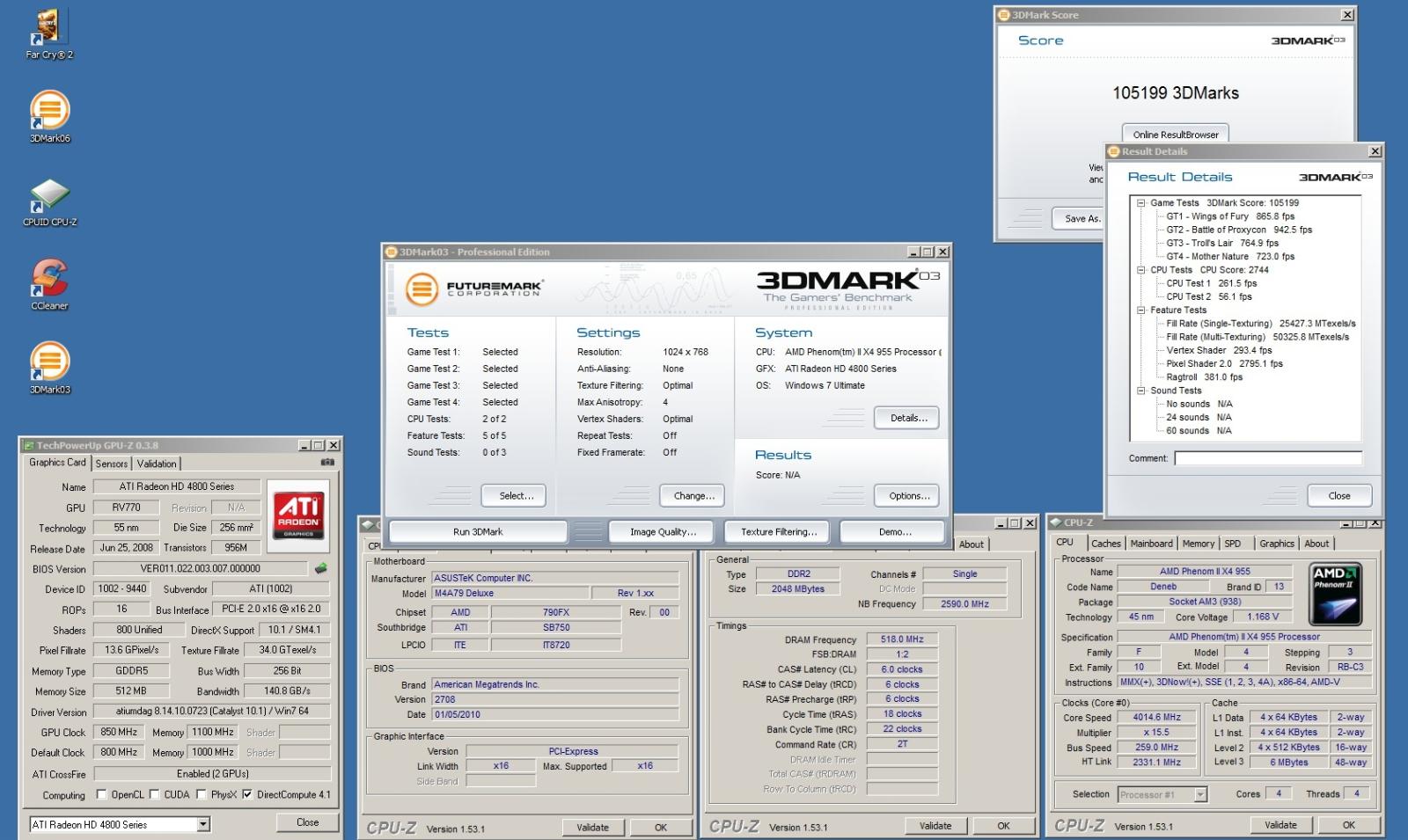
Task: Click the Result Details window title icon
Action: pyautogui.click(x=1114, y=151)
